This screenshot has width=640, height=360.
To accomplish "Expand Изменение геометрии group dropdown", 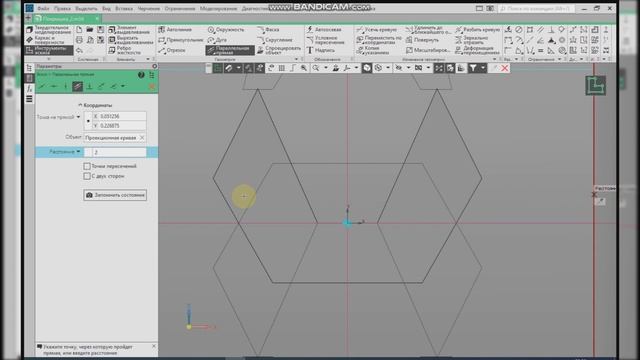I will coord(495,60).
